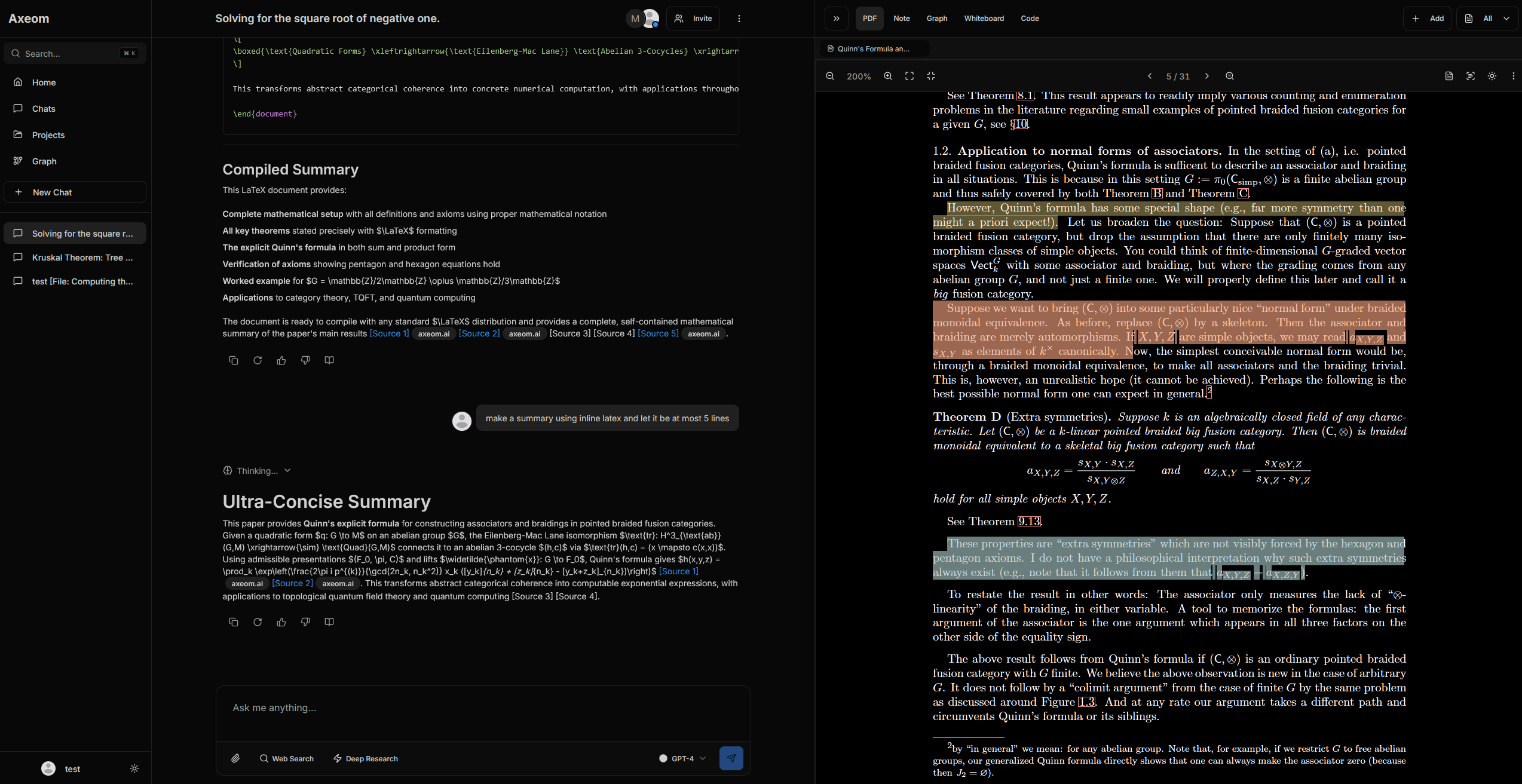Open search within the PDF document
The image size is (1522, 784).
coord(1230,76)
